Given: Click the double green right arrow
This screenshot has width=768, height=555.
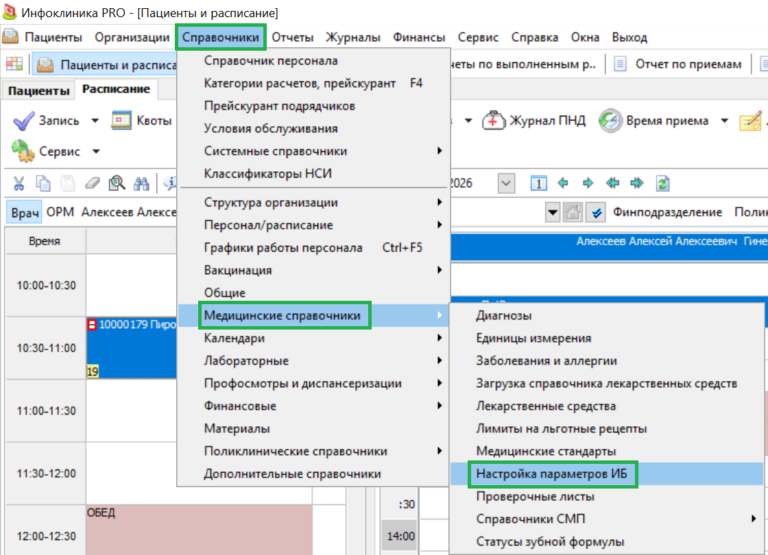Looking at the screenshot, I should [x=637, y=183].
